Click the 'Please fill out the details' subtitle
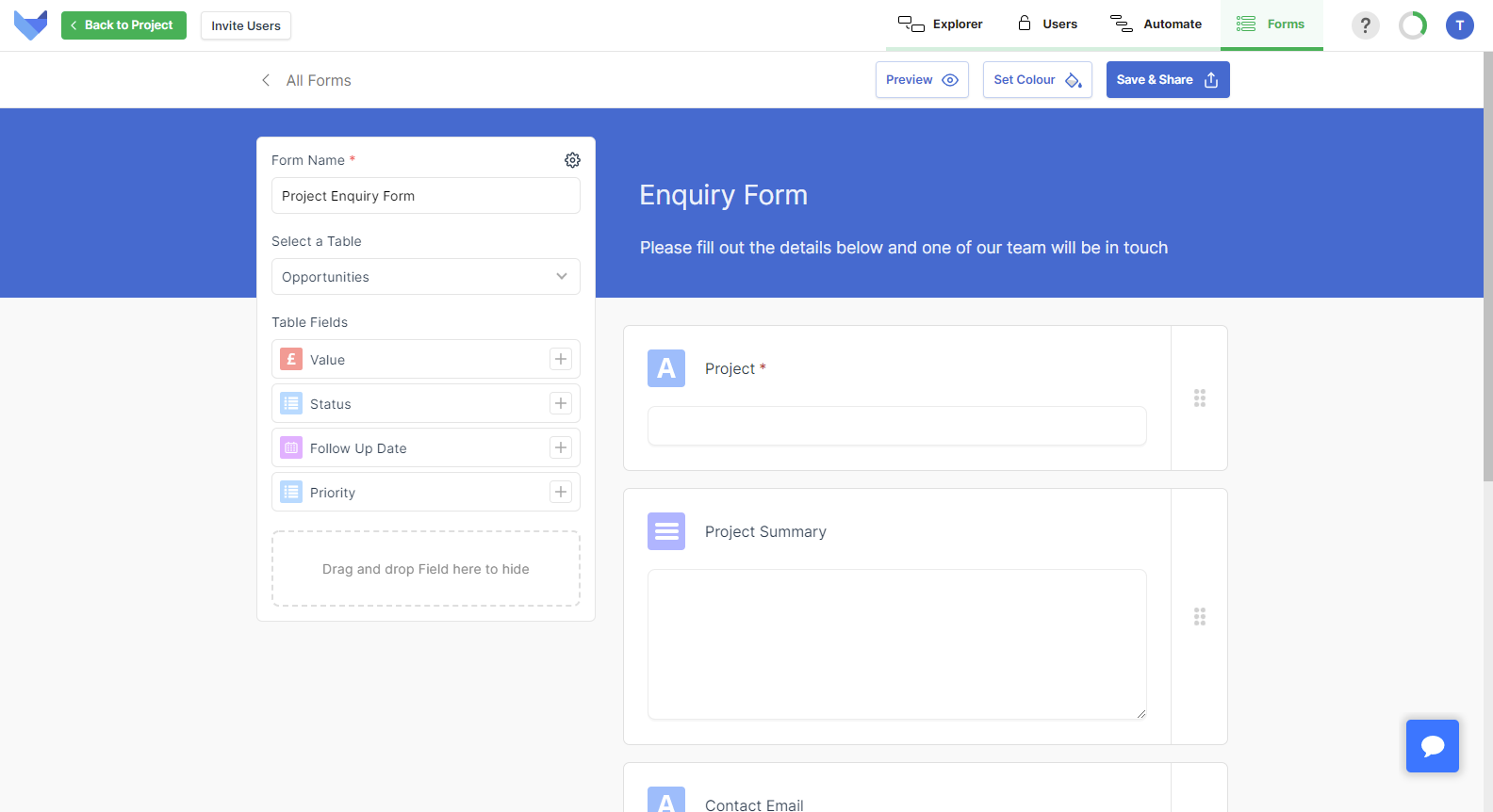This screenshot has width=1493, height=812. (904, 248)
